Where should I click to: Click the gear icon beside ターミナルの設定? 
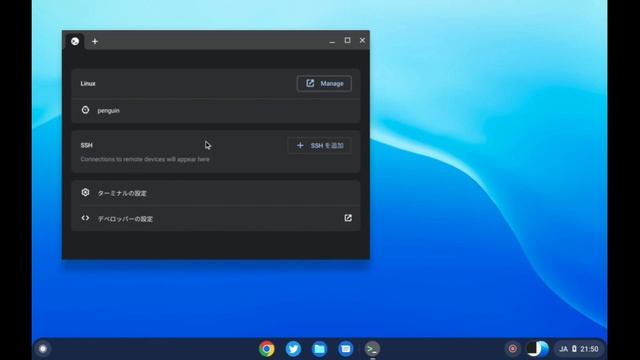coord(85,192)
